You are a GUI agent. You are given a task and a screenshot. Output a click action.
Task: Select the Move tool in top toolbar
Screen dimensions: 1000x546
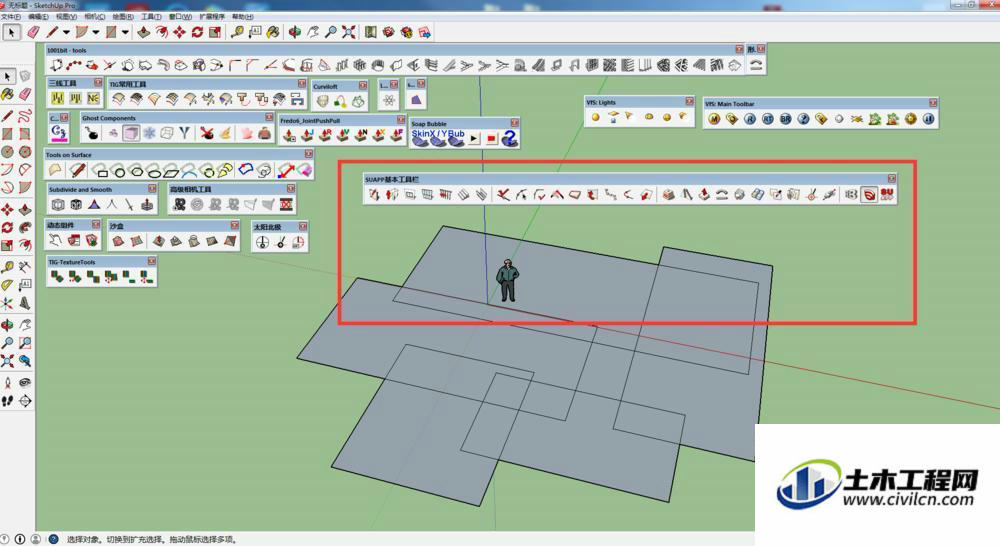pyautogui.click(x=180, y=32)
